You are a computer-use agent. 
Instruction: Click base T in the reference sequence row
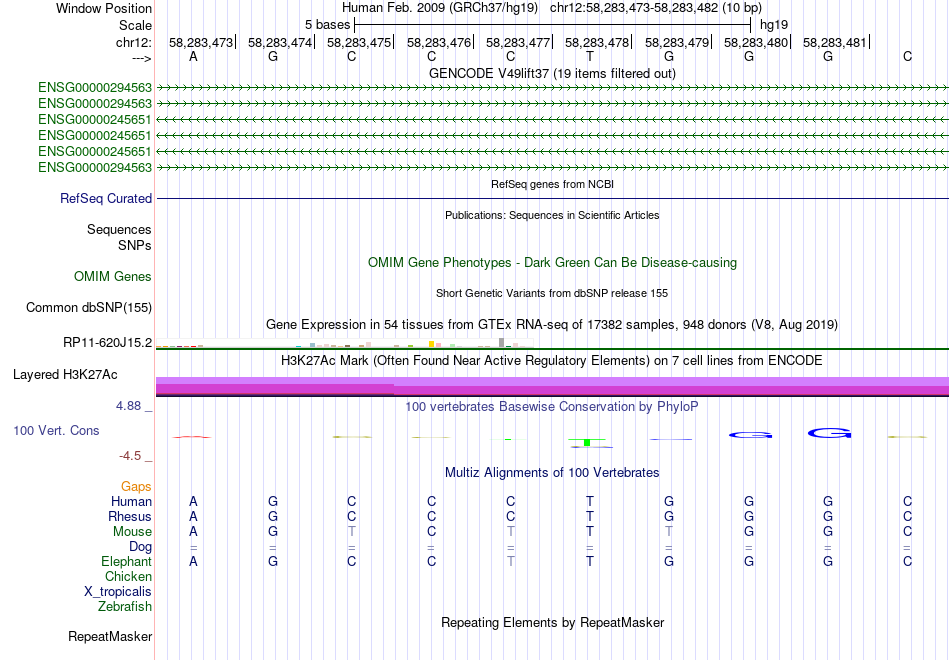pyautogui.click(x=590, y=56)
